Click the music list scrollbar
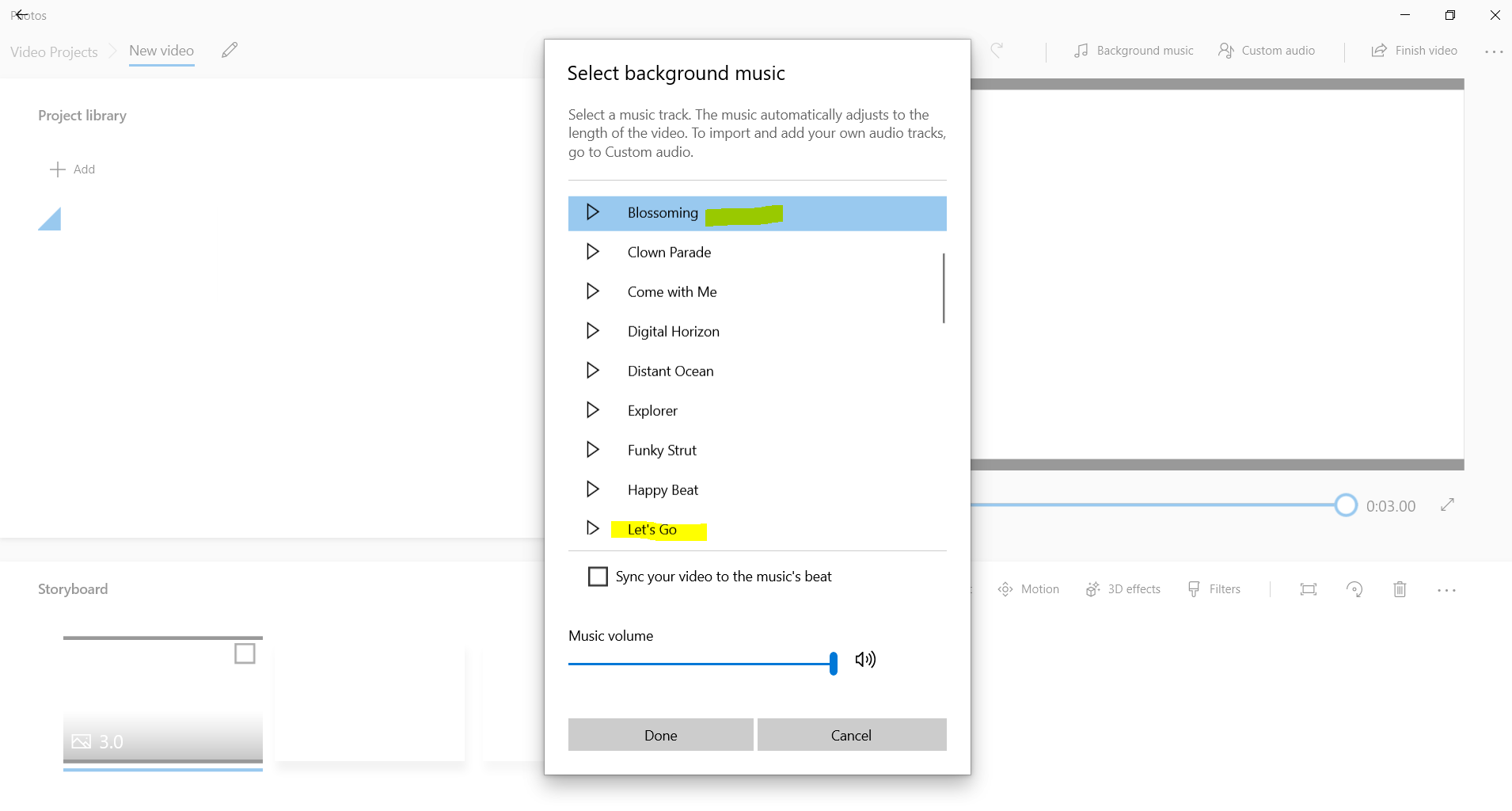 944,288
